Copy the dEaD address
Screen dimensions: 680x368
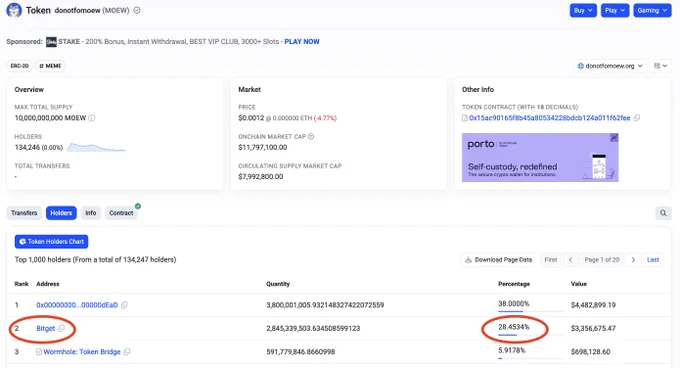tap(124, 305)
